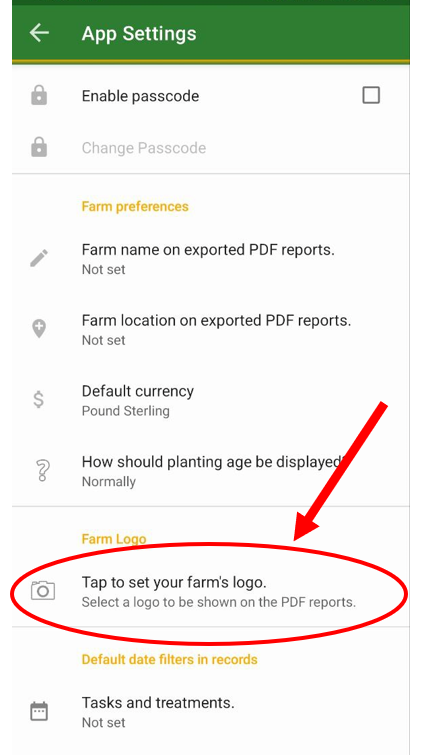Image resolution: width=424 pixels, height=755 pixels.
Task: Tap the calendar icon for tasks
Action: 39,711
